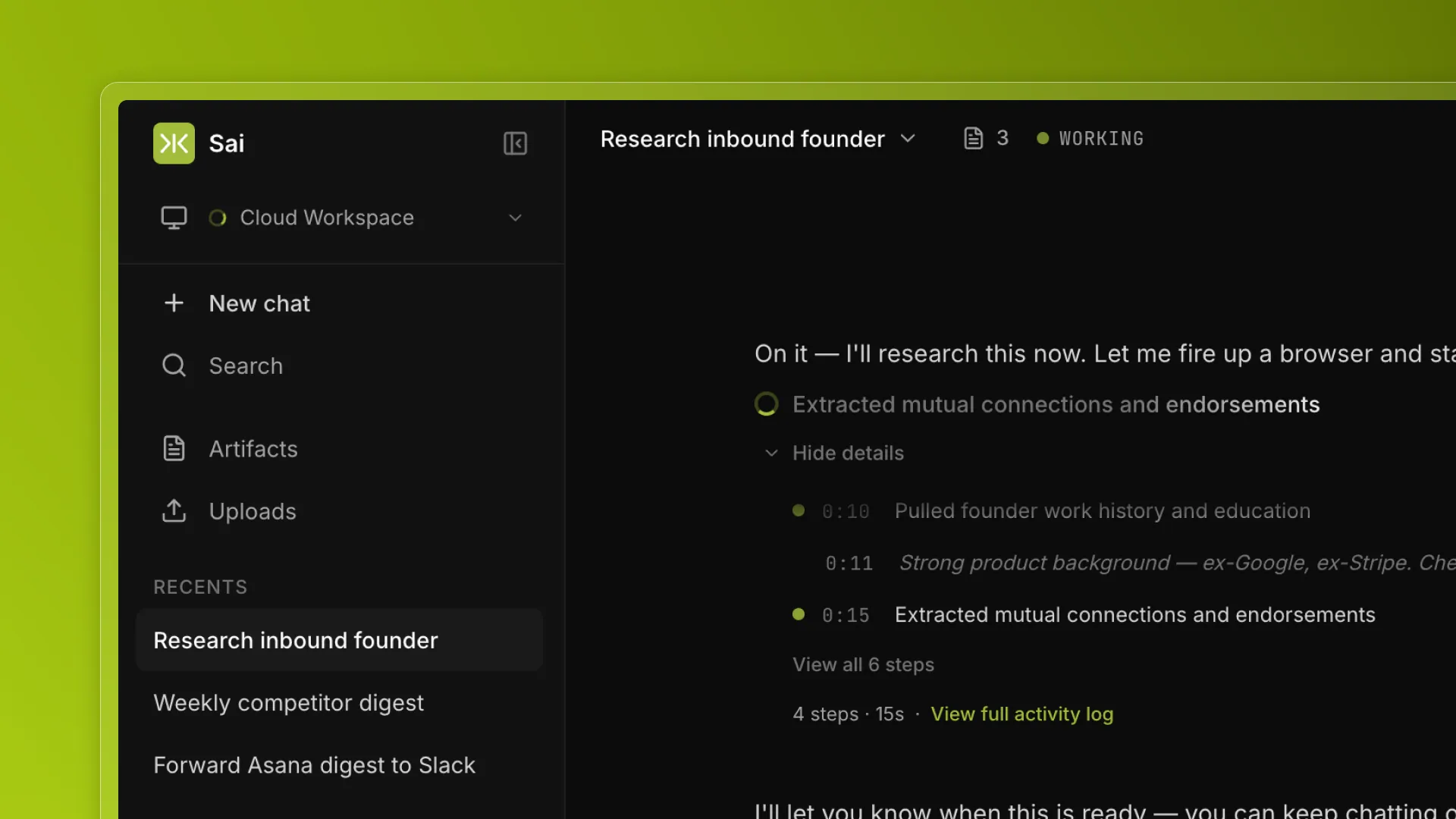The image size is (1456, 819).
Task: Click View all 6 steps
Action: 863,665
